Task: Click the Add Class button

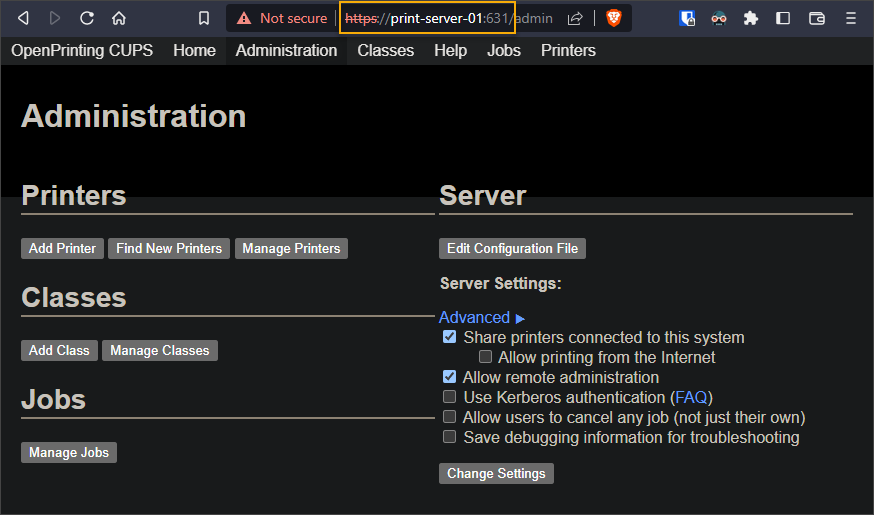Action: point(59,351)
